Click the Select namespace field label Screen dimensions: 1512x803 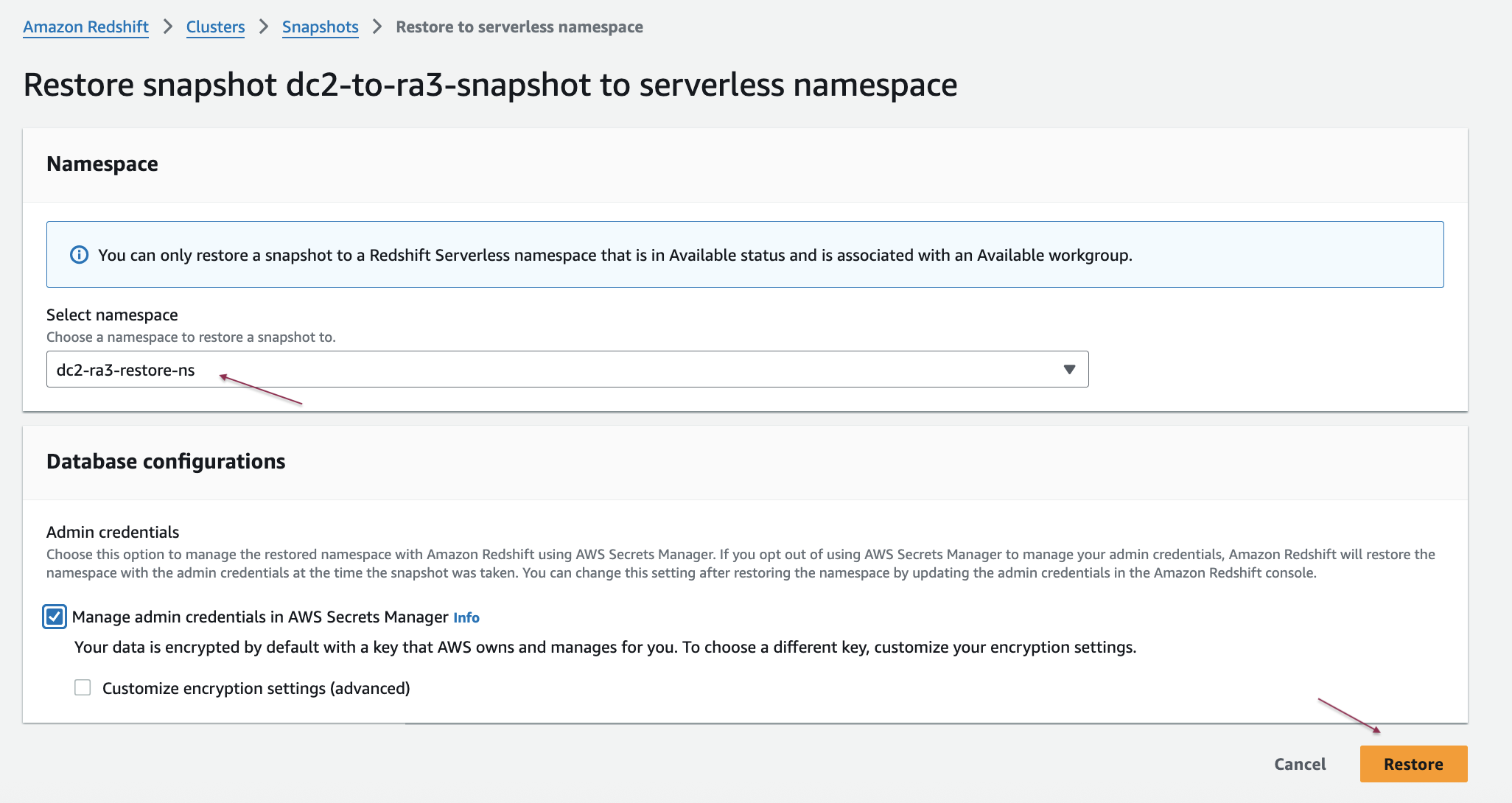point(112,315)
